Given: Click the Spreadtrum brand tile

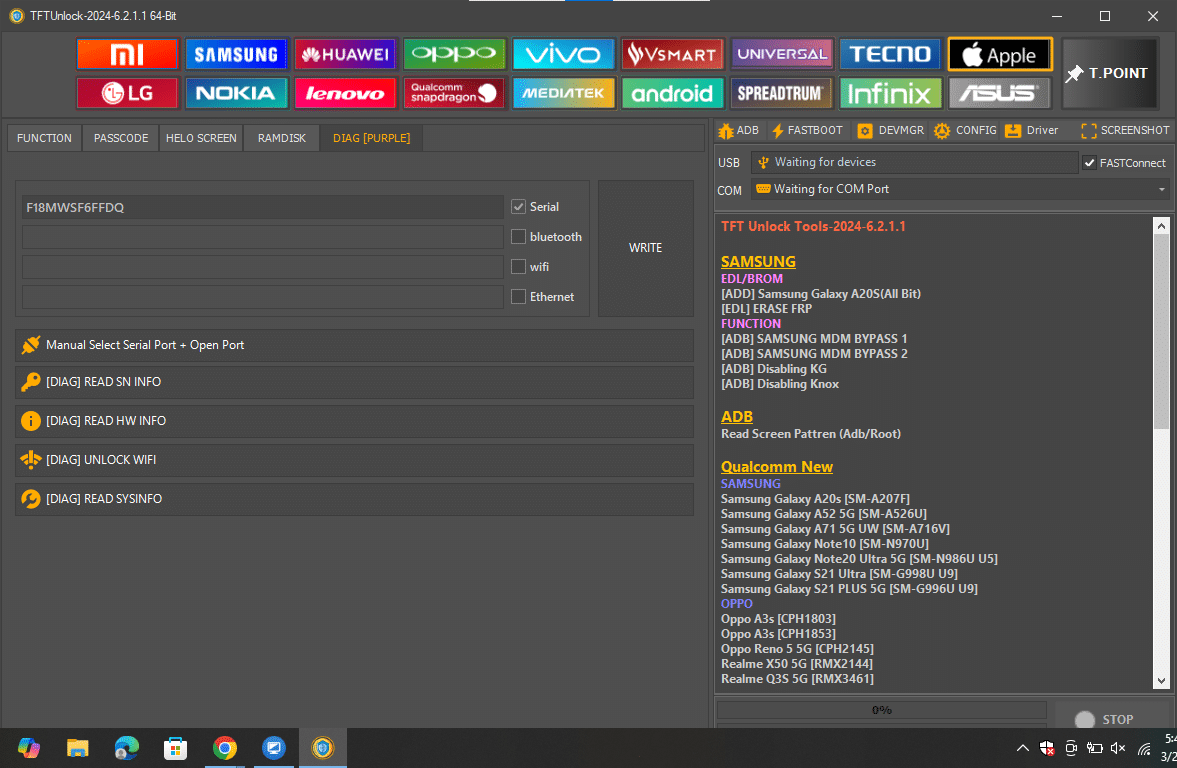Looking at the screenshot, I should [x=781, y=93].
